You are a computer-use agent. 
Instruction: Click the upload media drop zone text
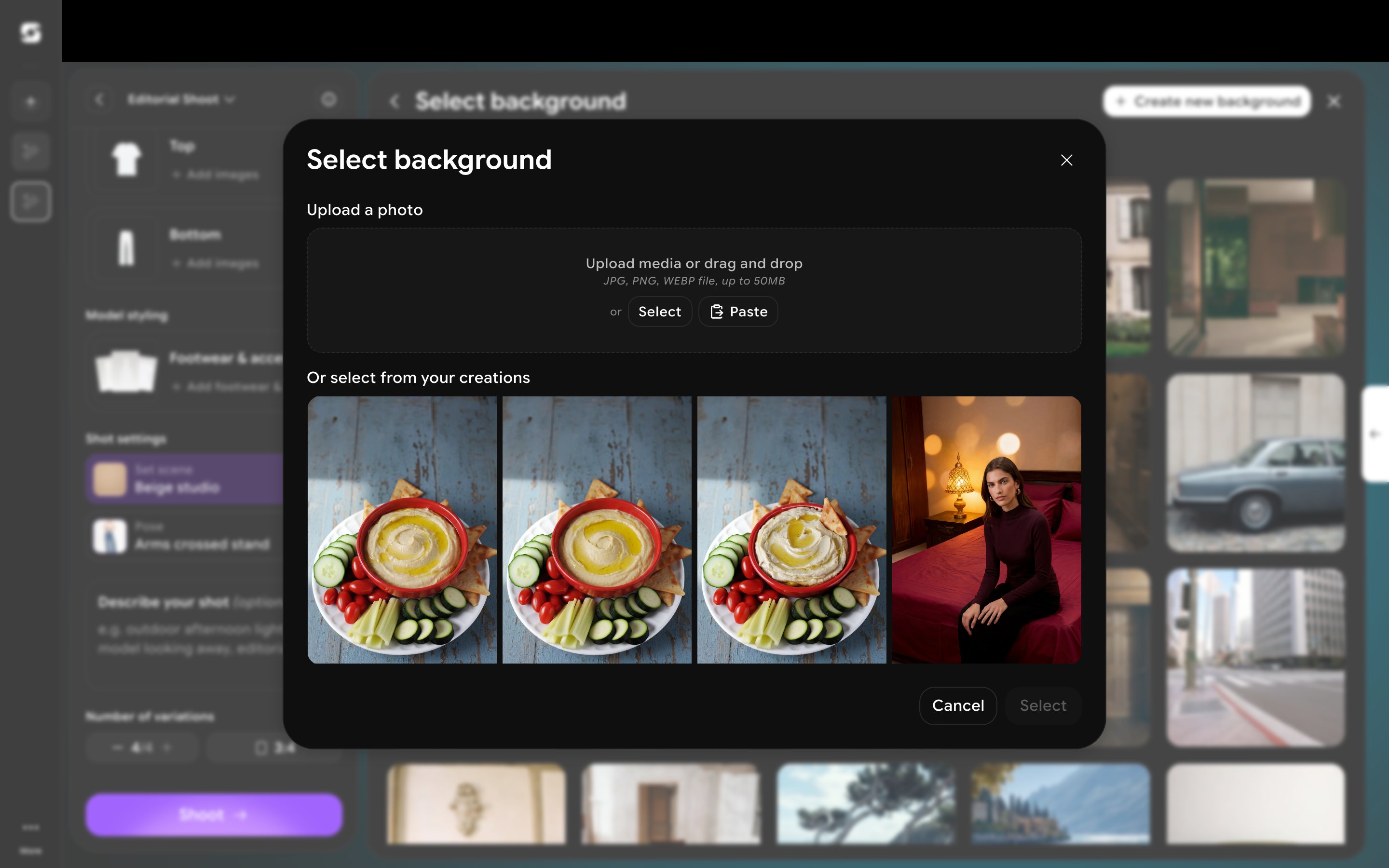694,263
